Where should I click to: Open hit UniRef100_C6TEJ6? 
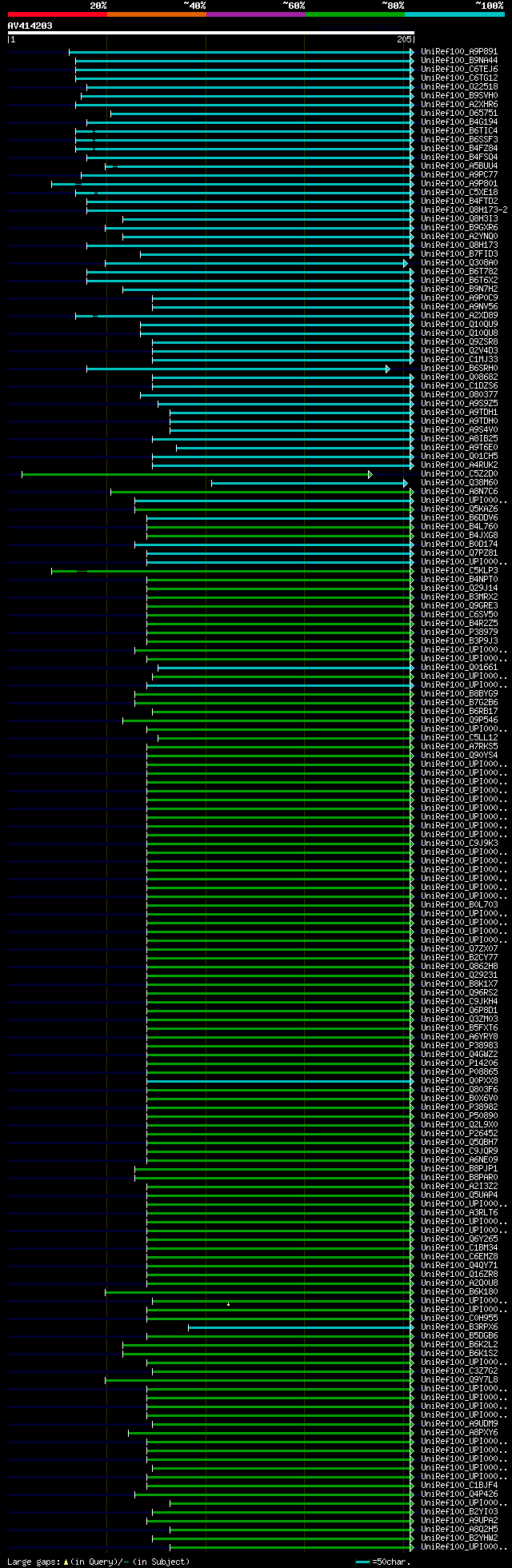click(459, 70)
